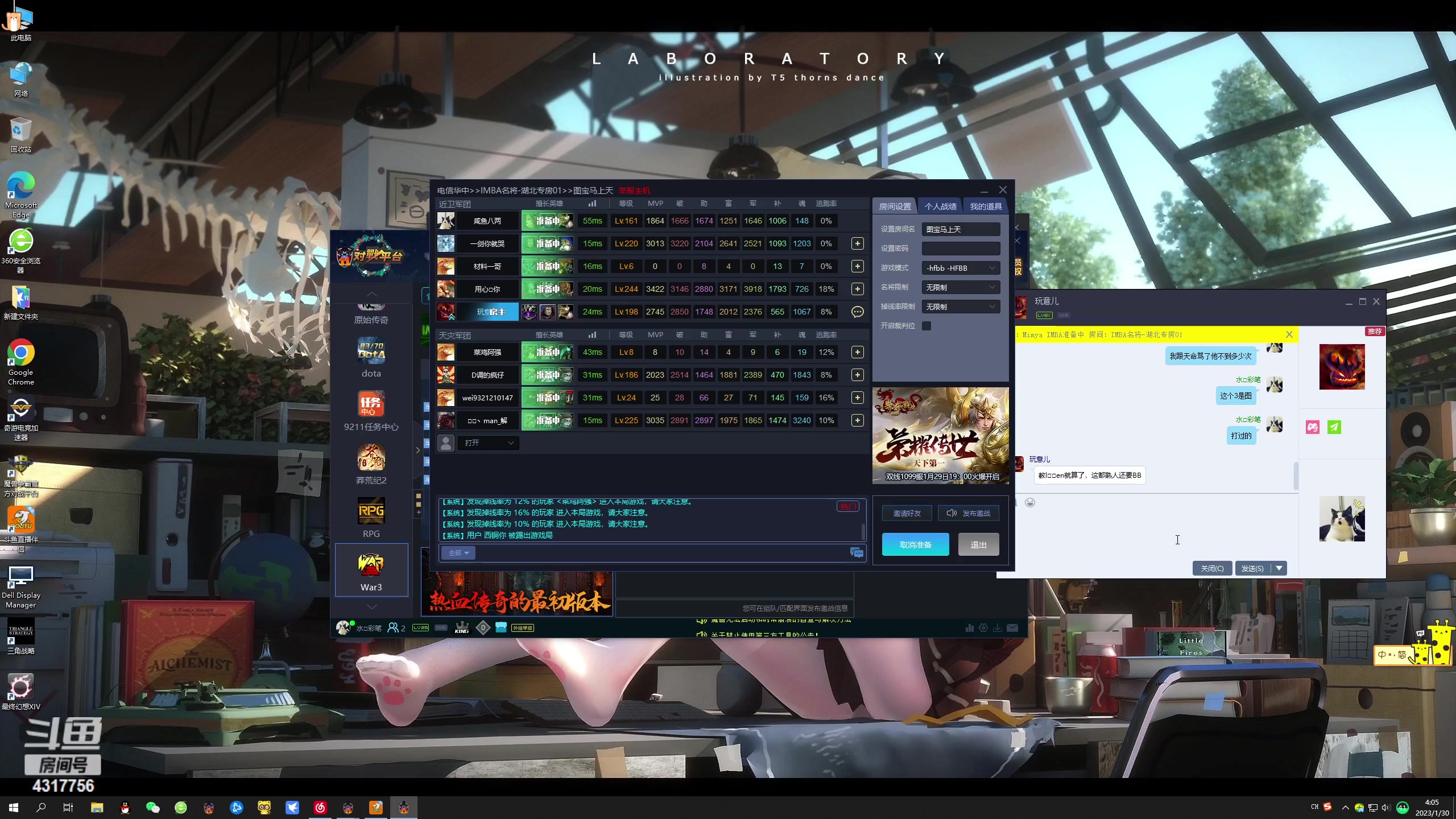Open WeChat from the taskbar
The width and height of the screenshot is (1456, 819).
(153, 807)
